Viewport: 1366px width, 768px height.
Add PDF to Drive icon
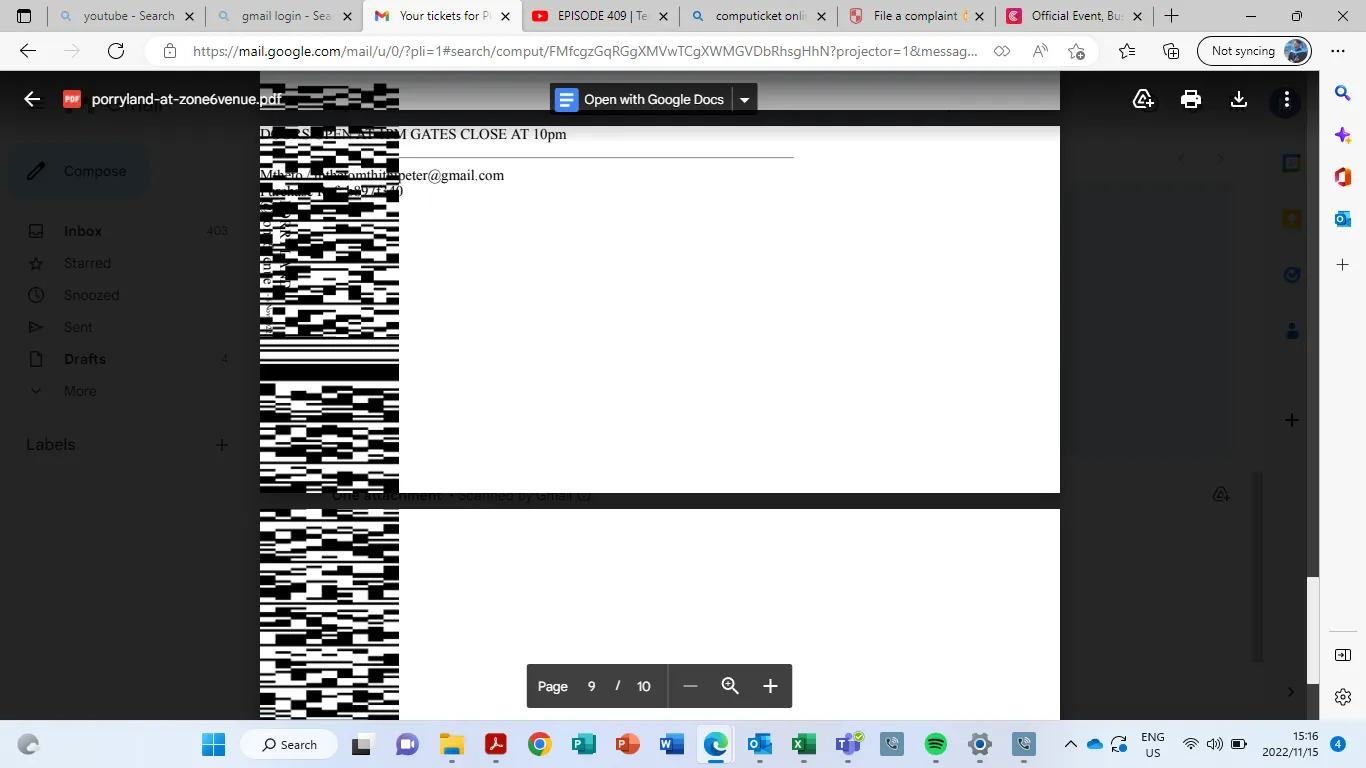pos(1143,99)
